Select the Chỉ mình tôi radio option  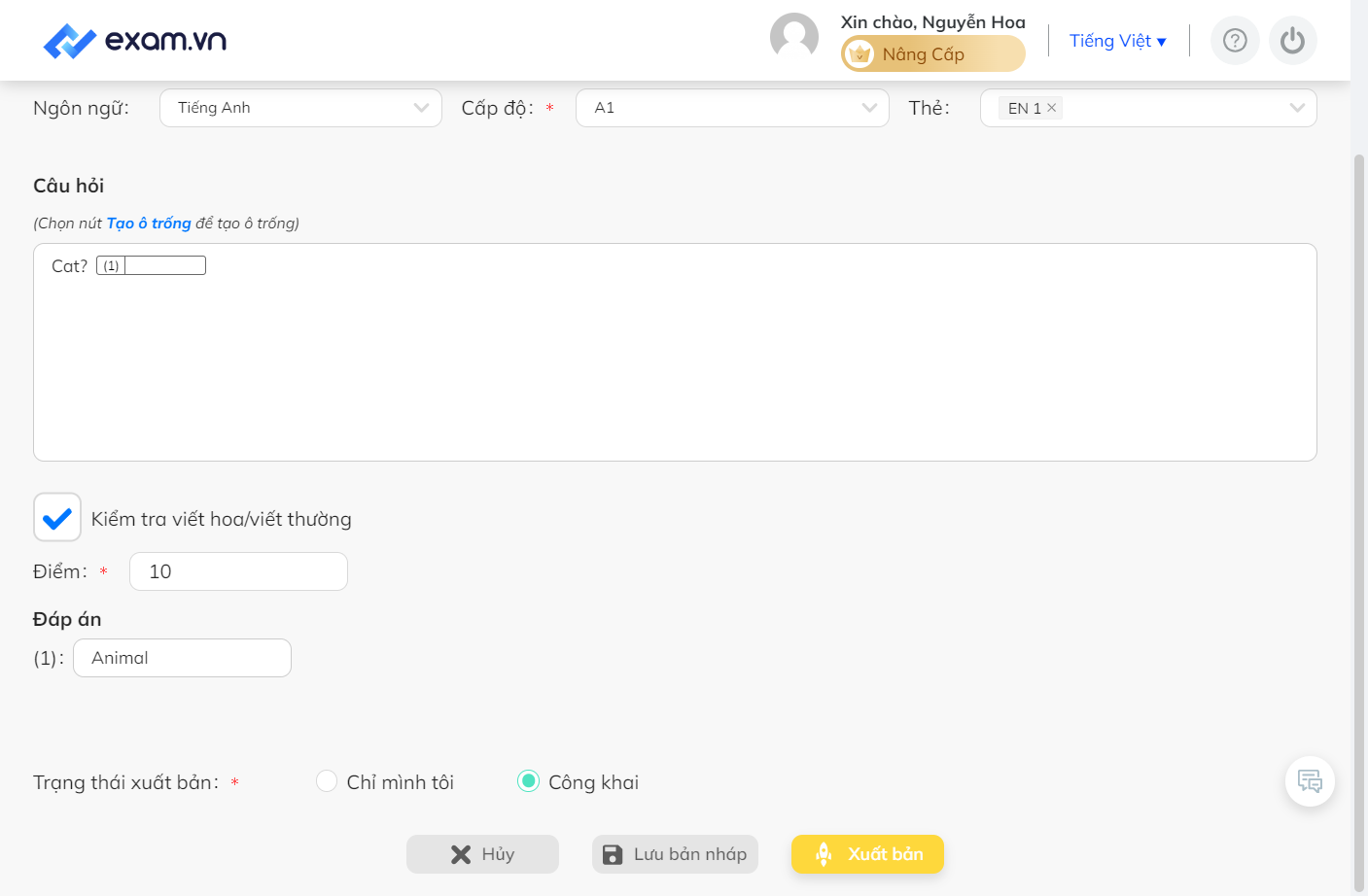tap(327, 781)
